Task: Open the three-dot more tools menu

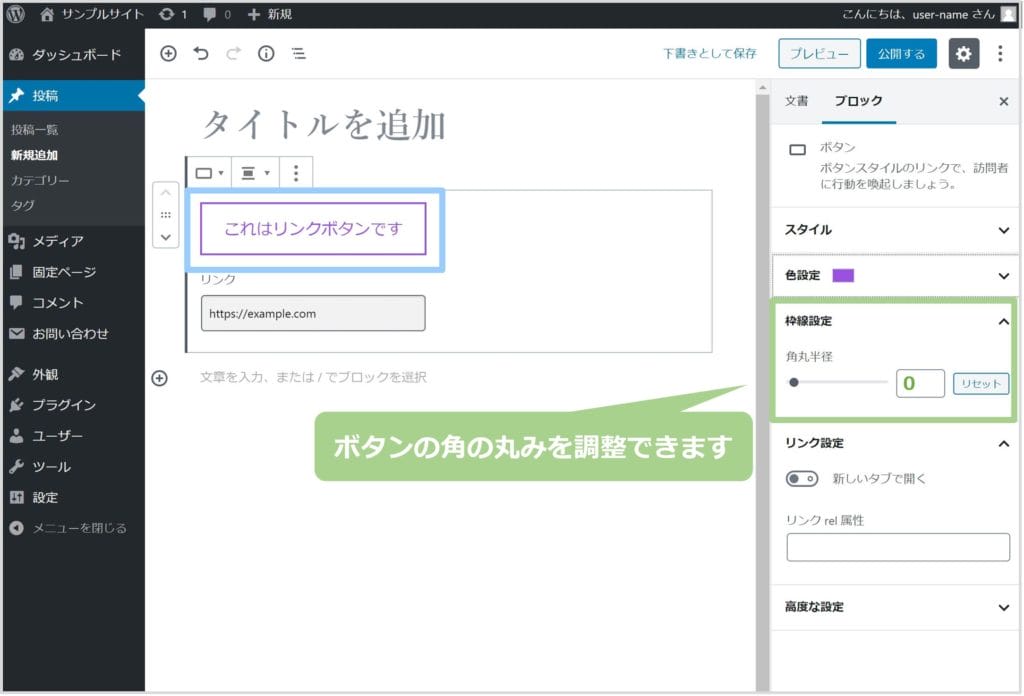Action: (1000, 54)
